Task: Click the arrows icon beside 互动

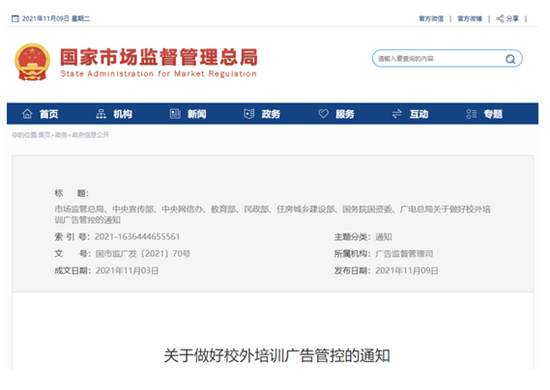Action: point(397,114)
